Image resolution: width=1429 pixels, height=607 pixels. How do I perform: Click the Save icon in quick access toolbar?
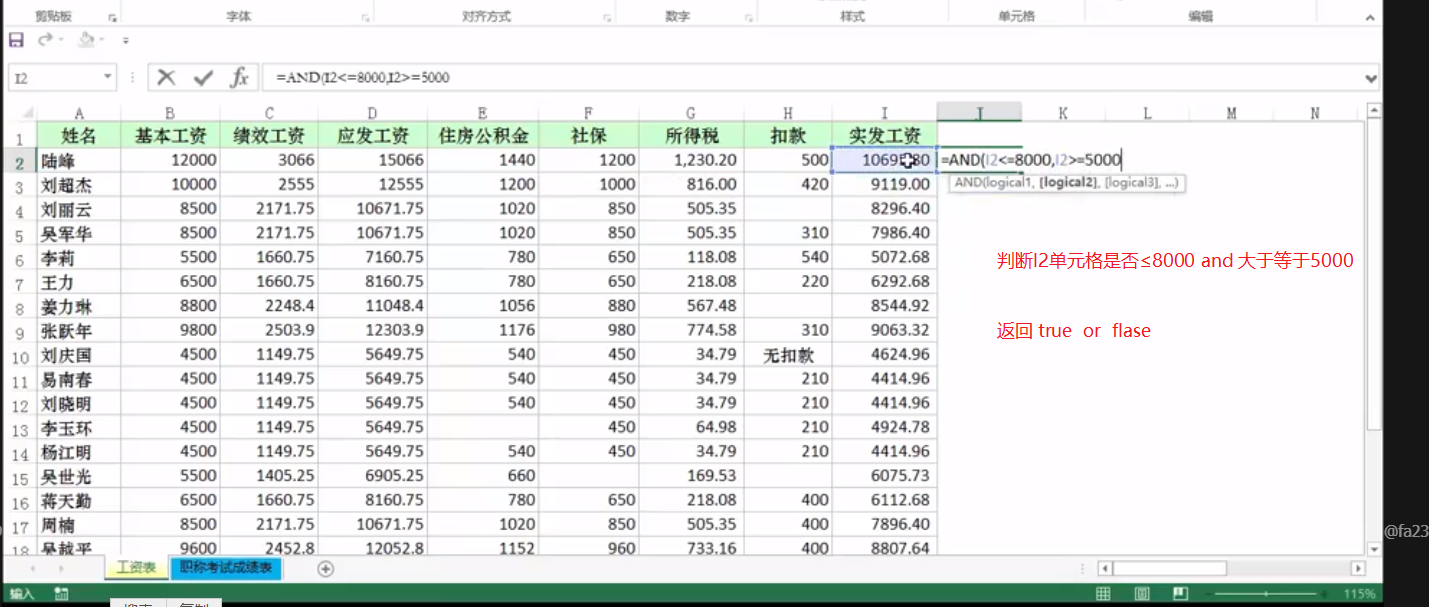16,40
